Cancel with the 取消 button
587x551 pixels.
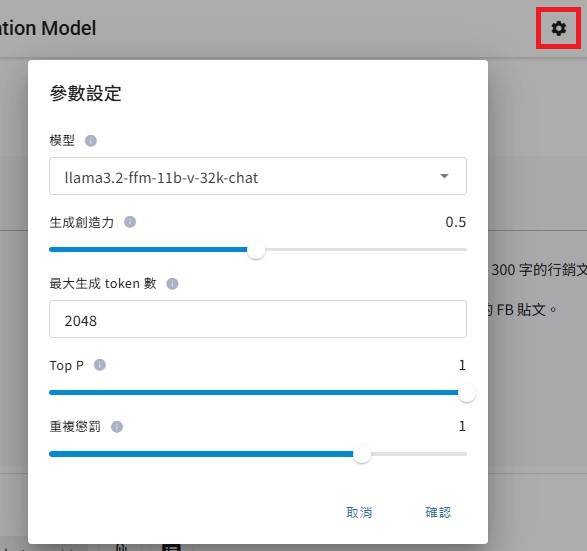click(359, 512)
